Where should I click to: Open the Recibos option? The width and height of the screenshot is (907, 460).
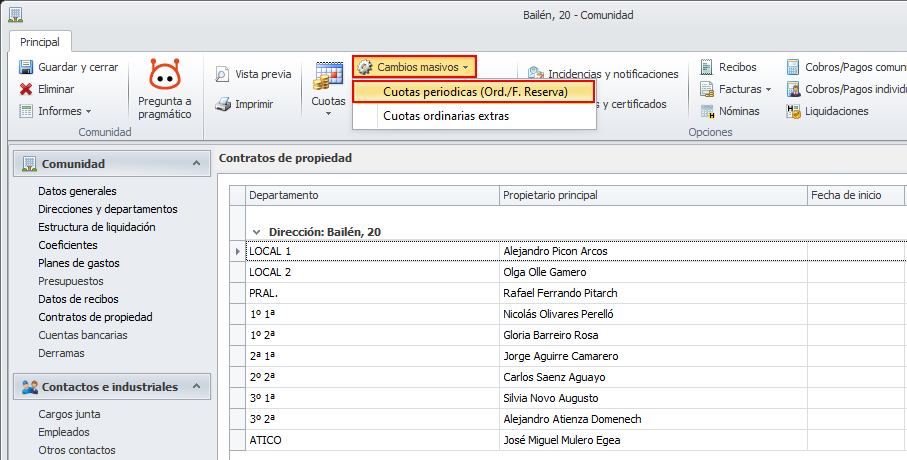(x=707, y=67)
